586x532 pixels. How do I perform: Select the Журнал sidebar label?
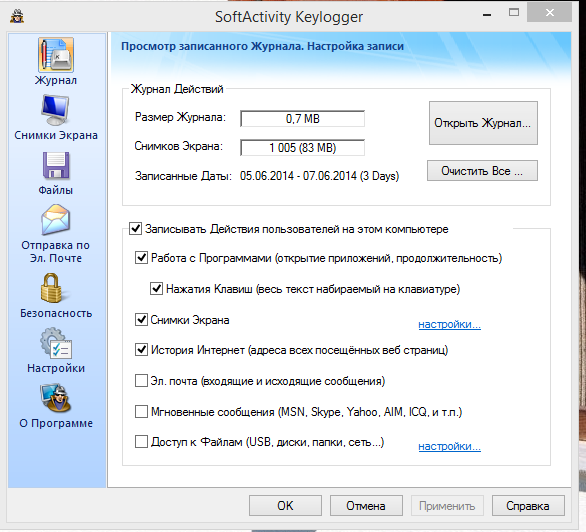[x=56, y=80]
